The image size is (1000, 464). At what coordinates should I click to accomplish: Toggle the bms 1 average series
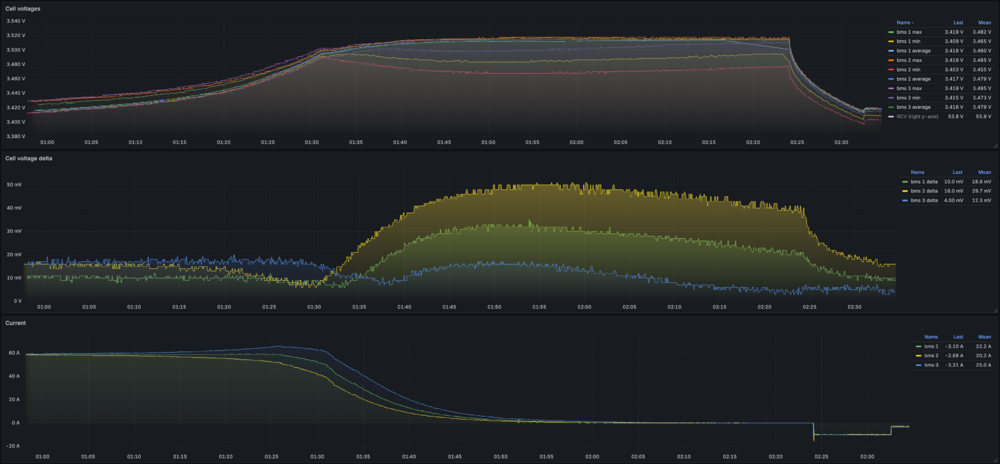913,50
